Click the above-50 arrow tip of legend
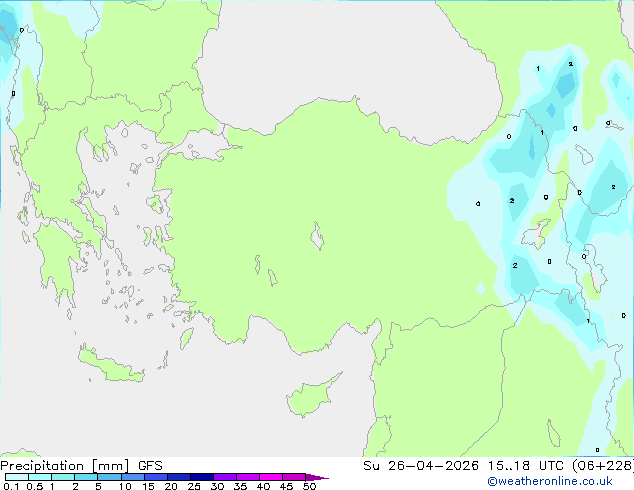 (317, 477)
